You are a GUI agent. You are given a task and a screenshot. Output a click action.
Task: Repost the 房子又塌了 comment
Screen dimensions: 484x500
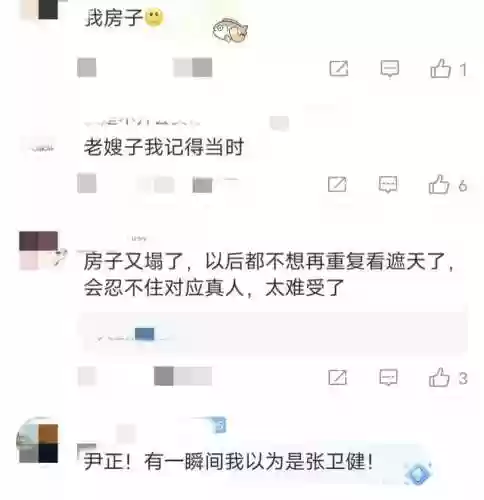(338, 378)
